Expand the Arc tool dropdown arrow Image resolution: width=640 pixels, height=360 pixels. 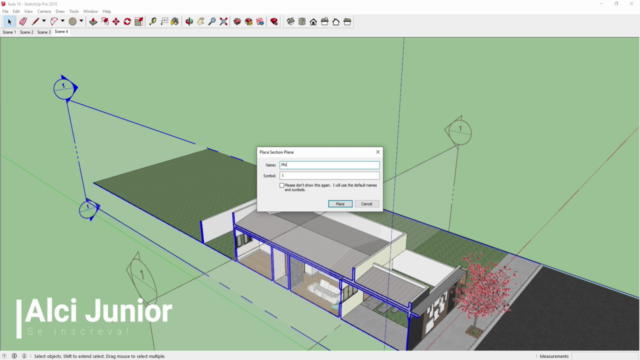62,21
